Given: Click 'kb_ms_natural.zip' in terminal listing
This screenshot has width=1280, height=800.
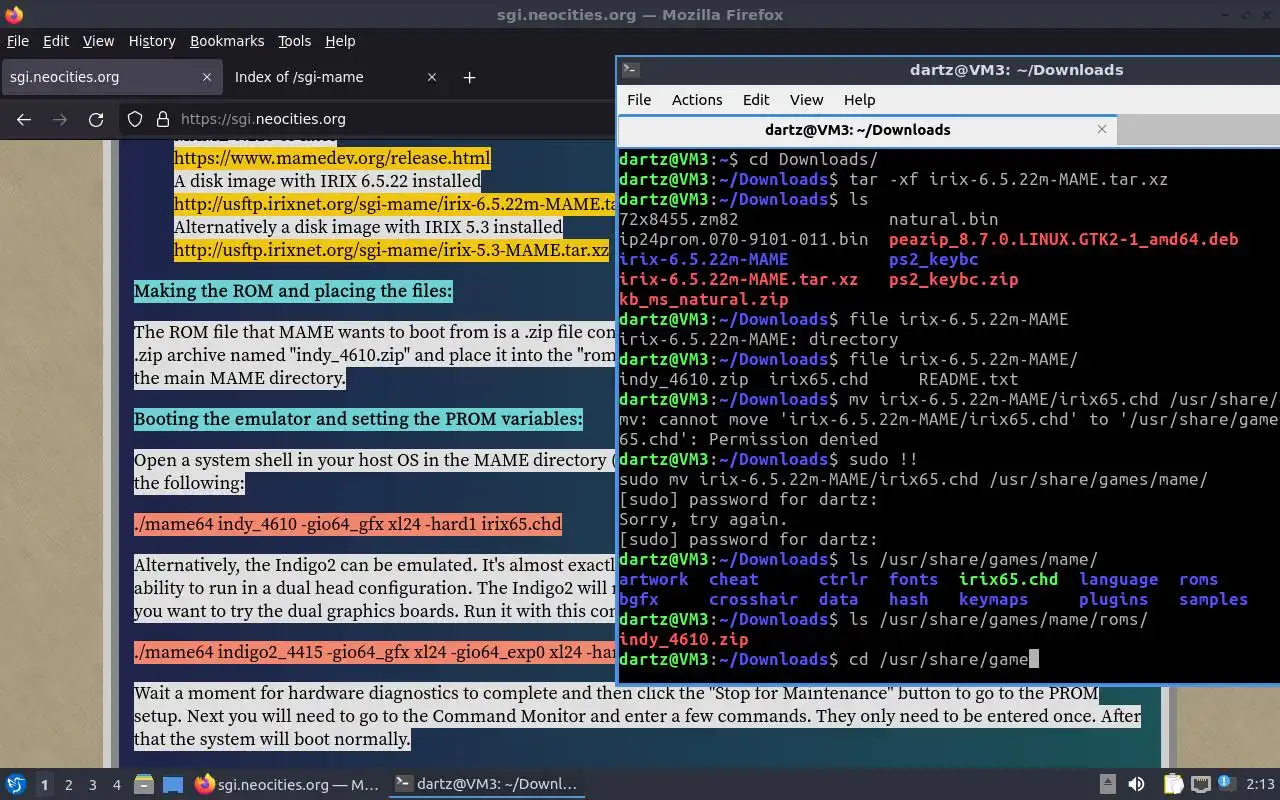Looking at the screenshot, I should point(703,299).
